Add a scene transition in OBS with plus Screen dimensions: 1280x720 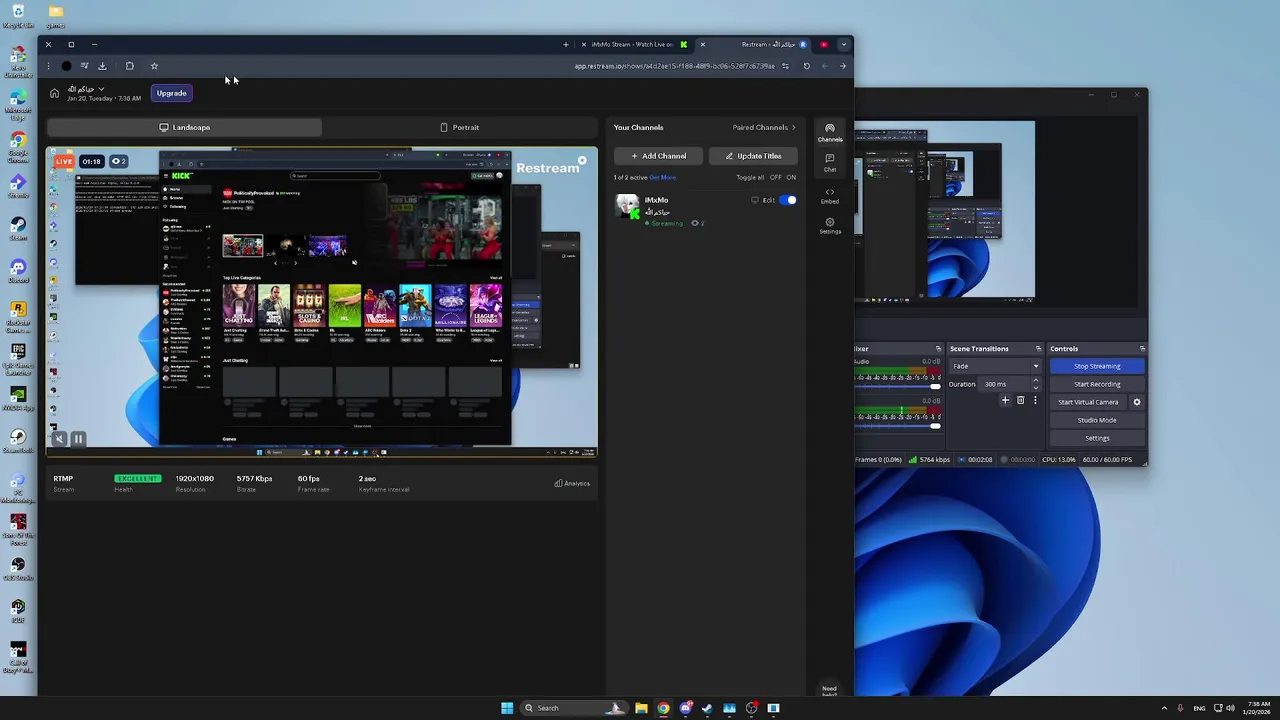pyautogui.click(x=1005, y=401)
